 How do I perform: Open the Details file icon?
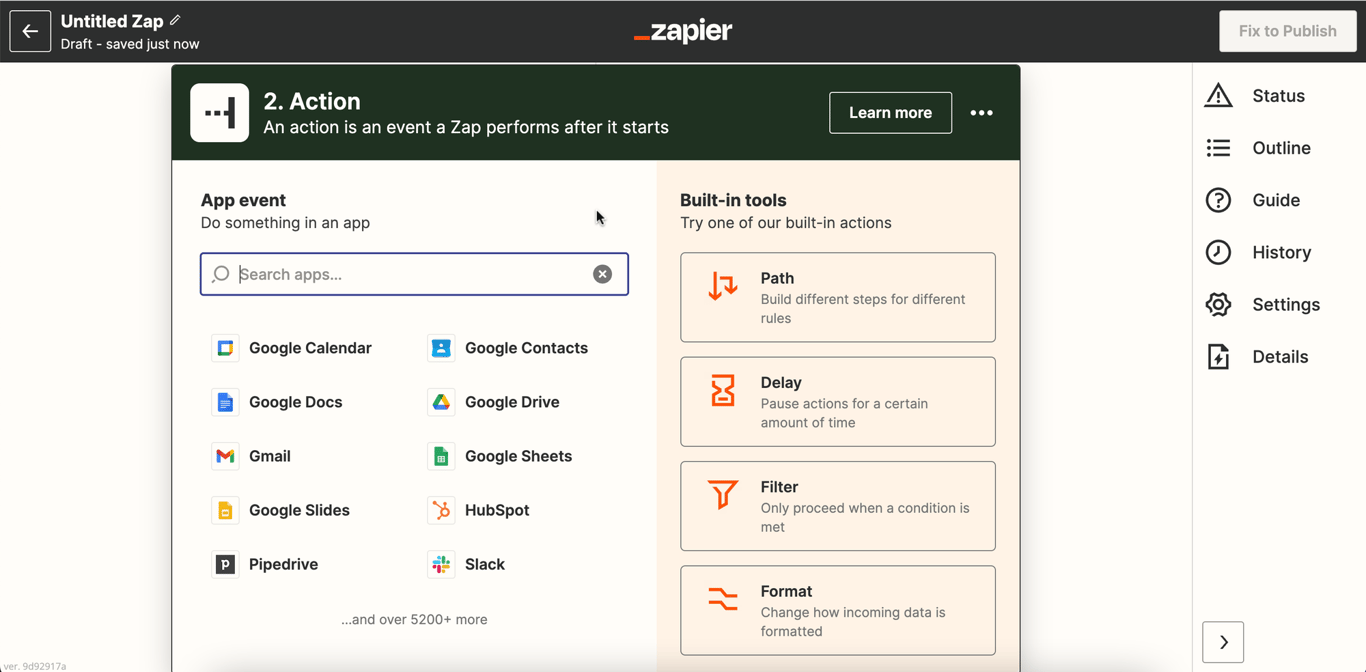pyautogui.click(x=1218, y=357)
